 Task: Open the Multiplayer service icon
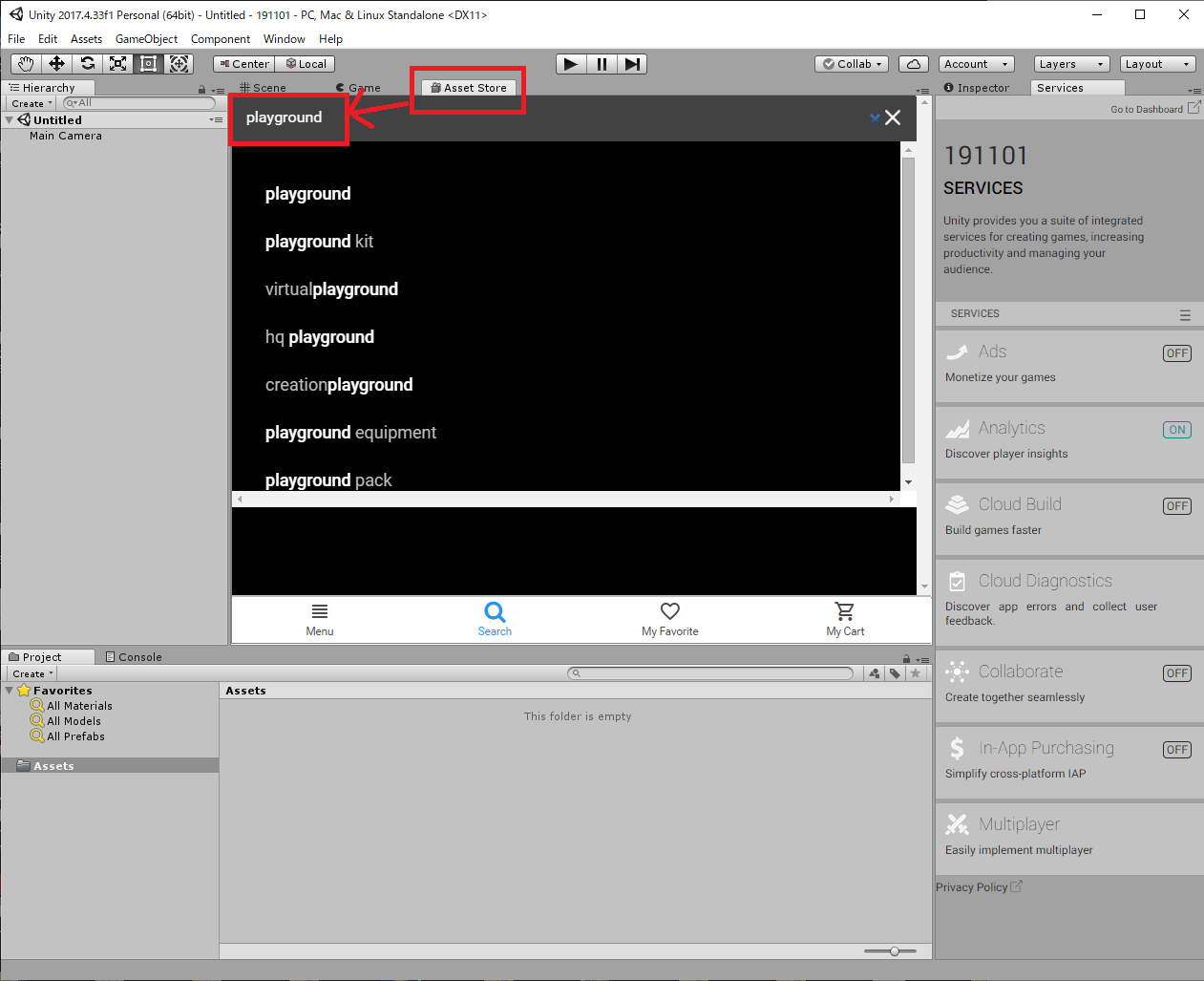pyautogui.click(x=958, y=824)
